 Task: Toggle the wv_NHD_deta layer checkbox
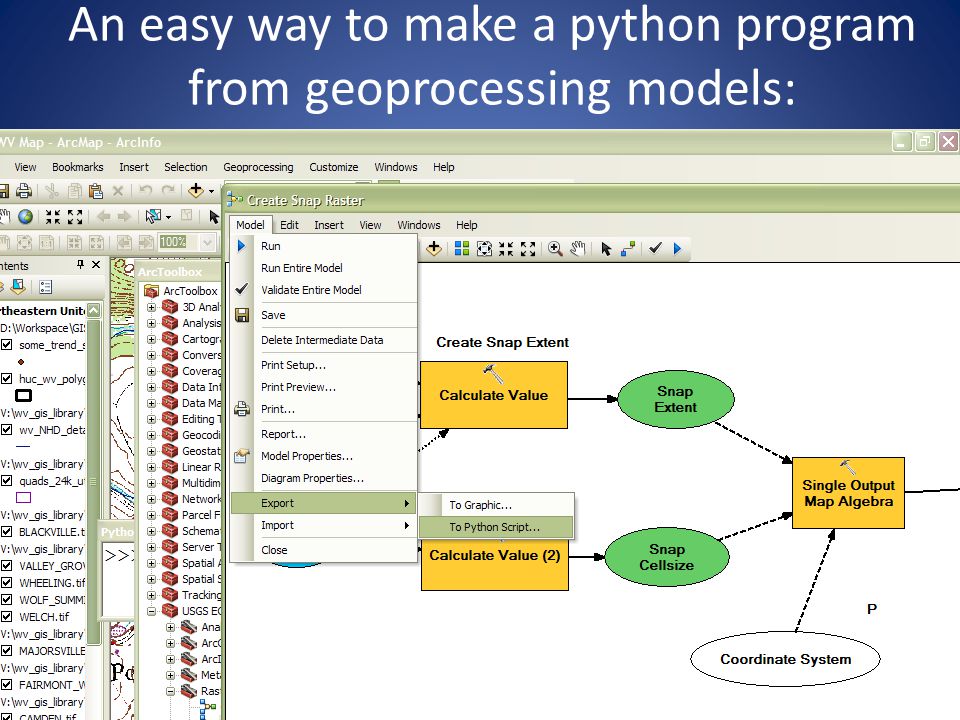(6, 429)
